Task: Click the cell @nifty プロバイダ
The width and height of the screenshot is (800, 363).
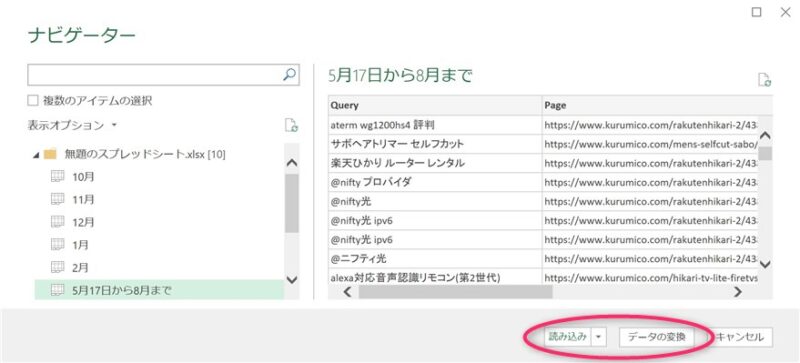Action: click(435, 182)
